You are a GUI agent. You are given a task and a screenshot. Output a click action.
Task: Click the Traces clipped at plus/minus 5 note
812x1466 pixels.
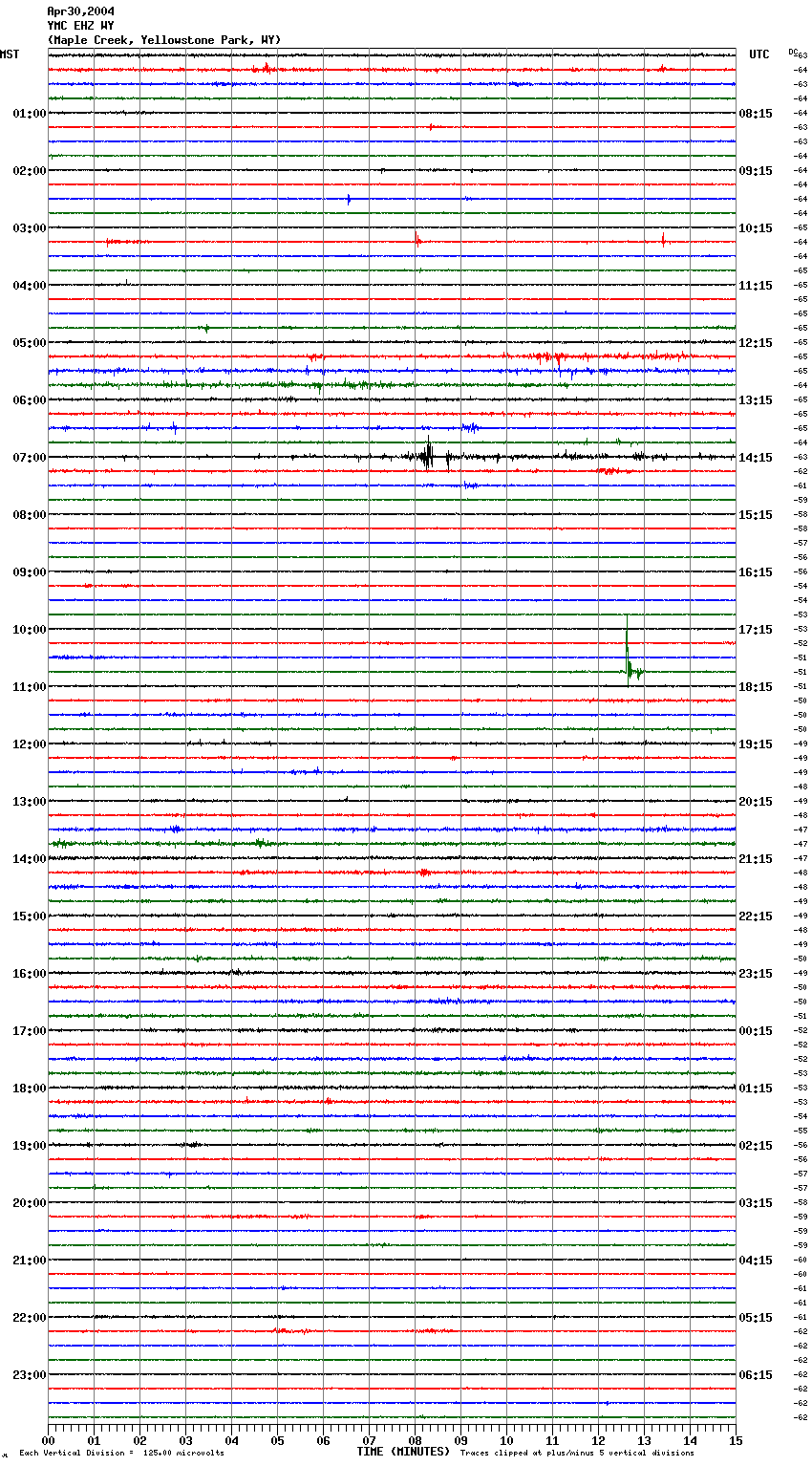click(x=577, y=1453)
